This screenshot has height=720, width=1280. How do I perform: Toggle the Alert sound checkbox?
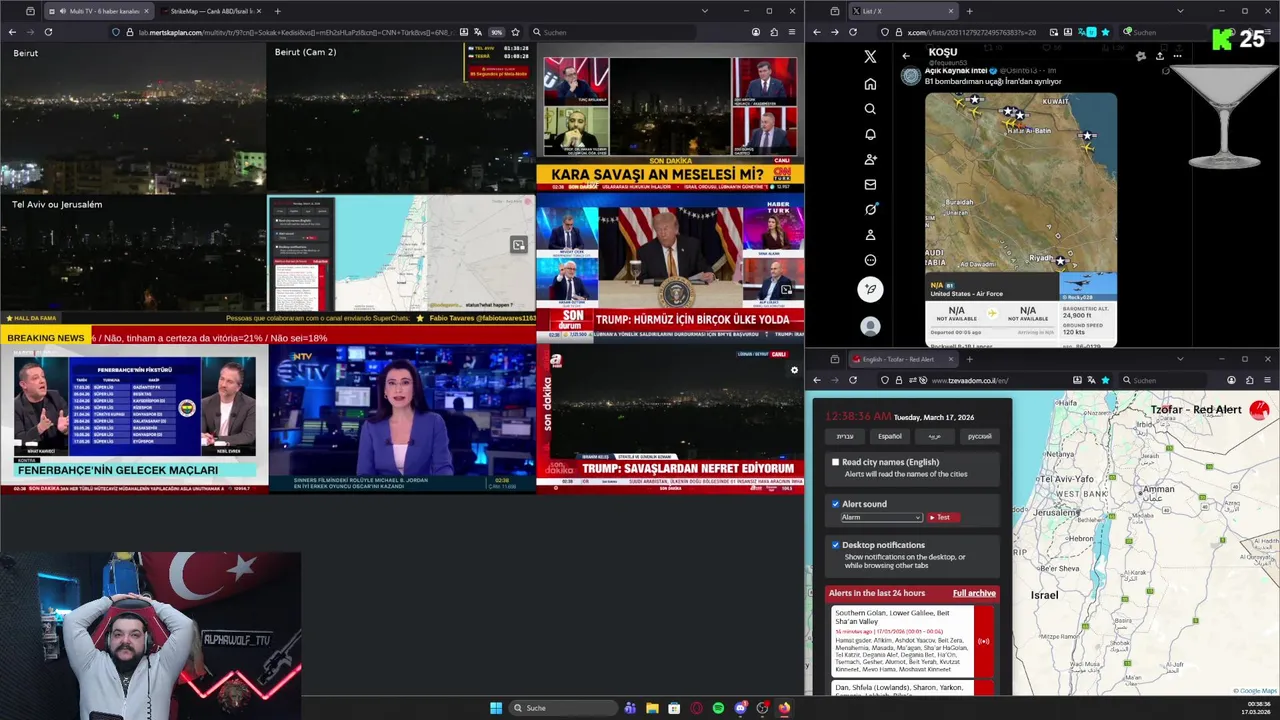click(836, 504)
